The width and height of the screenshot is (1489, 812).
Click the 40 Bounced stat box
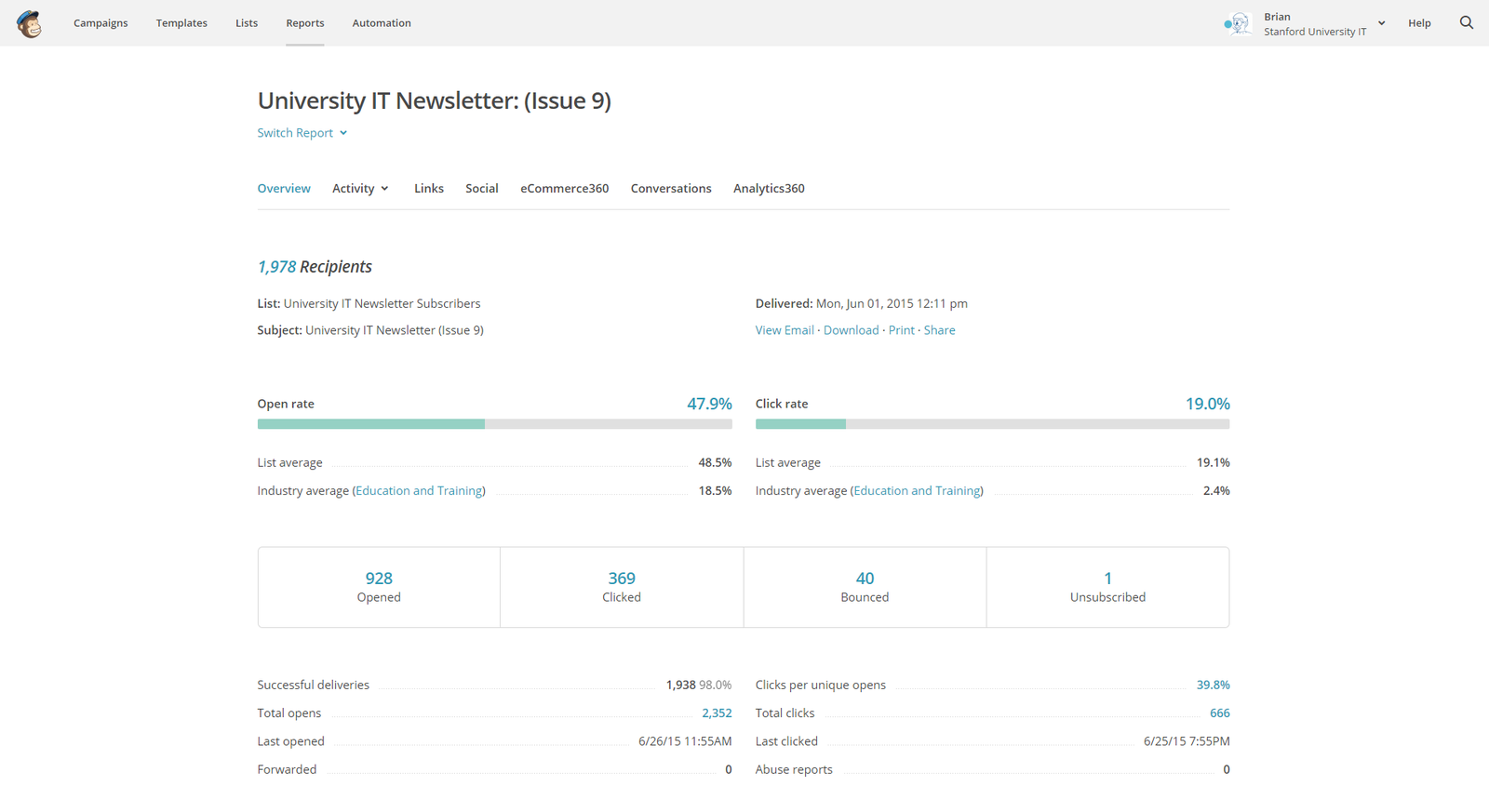coord(865,587)
